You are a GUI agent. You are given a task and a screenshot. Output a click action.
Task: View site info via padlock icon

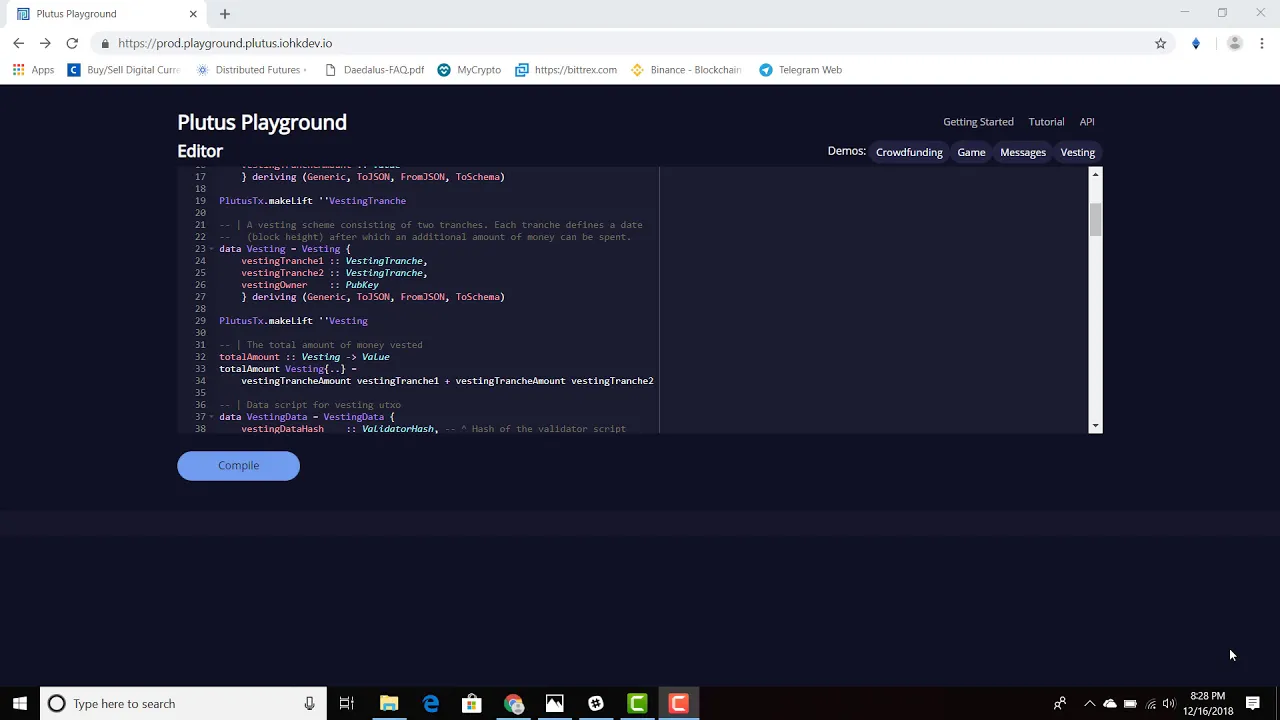point(105,43)
